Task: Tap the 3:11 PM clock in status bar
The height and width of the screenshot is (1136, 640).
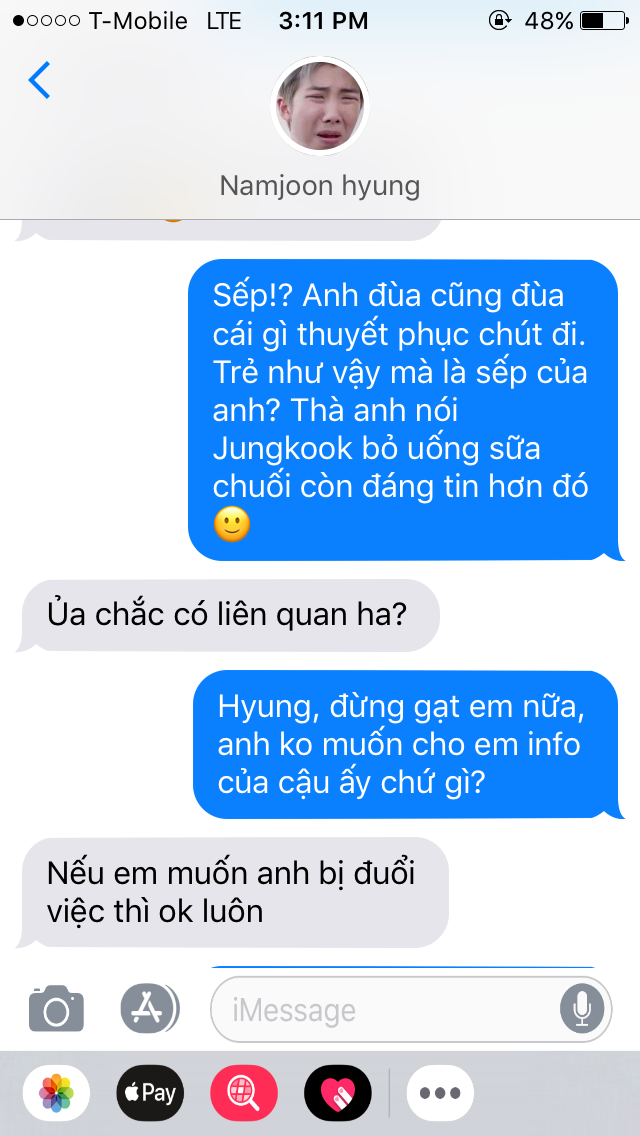Action: (x=323, y=21)
